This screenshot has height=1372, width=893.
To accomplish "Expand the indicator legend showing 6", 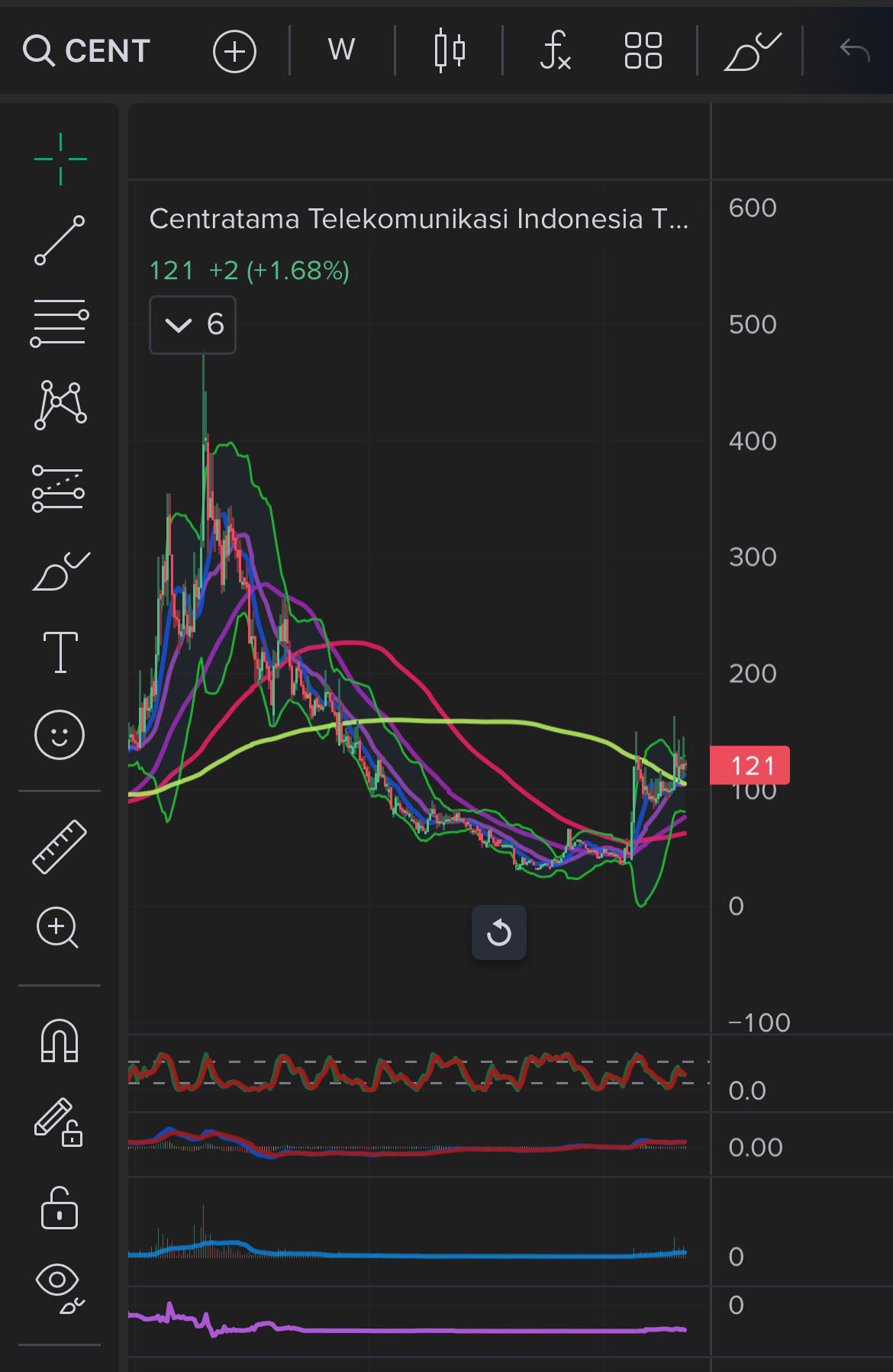I will (x=192, y=325).
